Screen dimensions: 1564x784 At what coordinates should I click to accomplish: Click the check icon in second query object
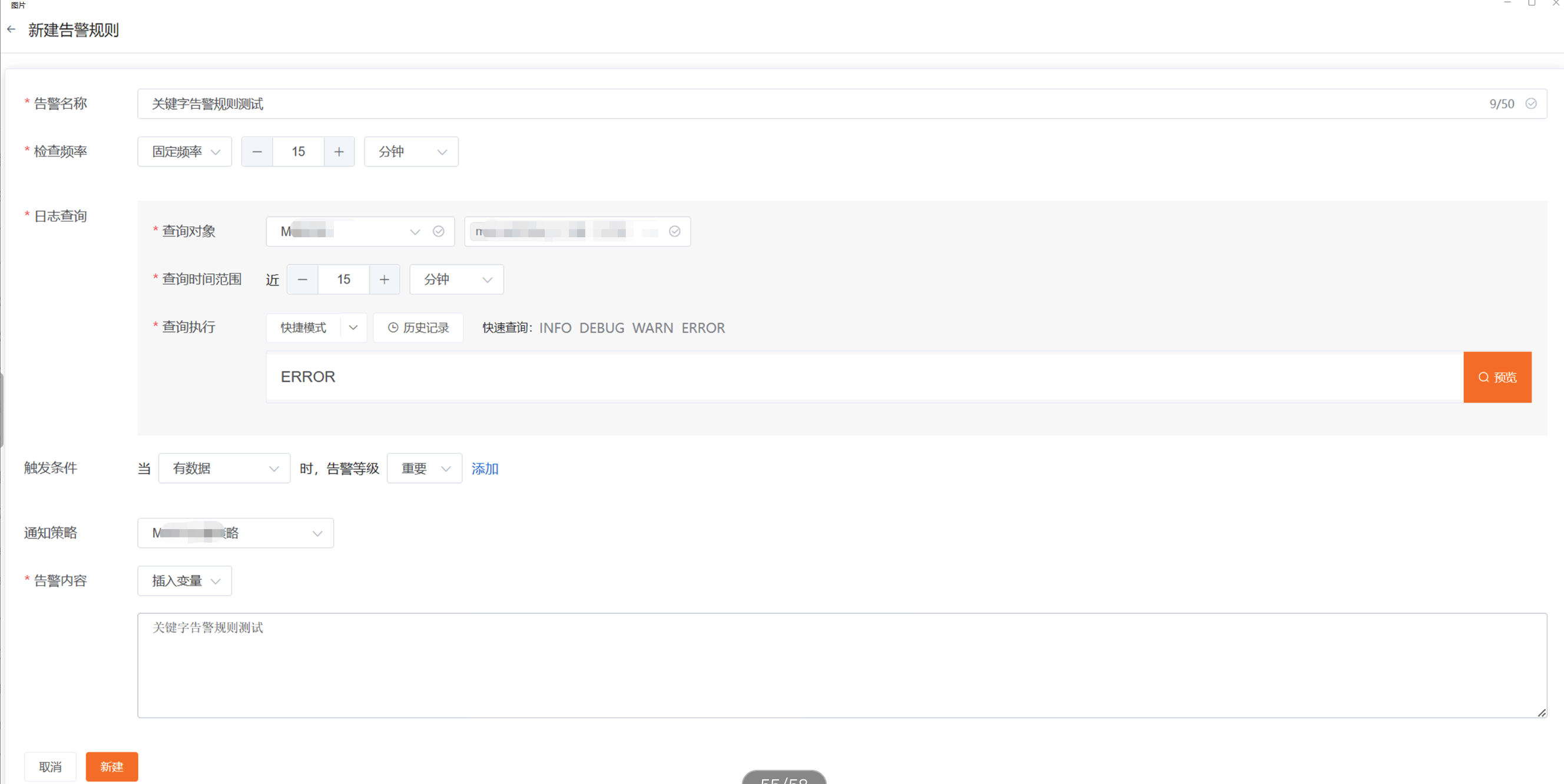675,231
